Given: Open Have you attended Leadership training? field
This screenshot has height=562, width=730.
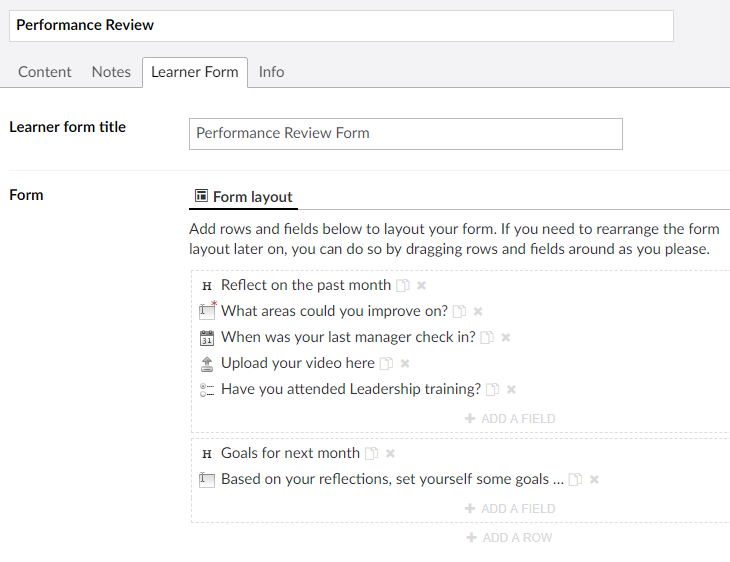Looking at the screenshot, I should [351, 389].
